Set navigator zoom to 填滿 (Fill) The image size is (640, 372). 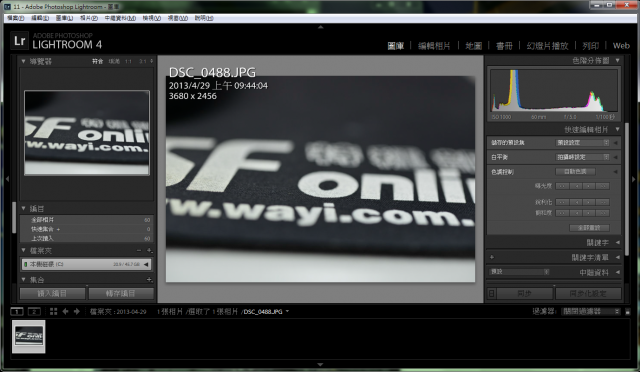pos(114,61)
